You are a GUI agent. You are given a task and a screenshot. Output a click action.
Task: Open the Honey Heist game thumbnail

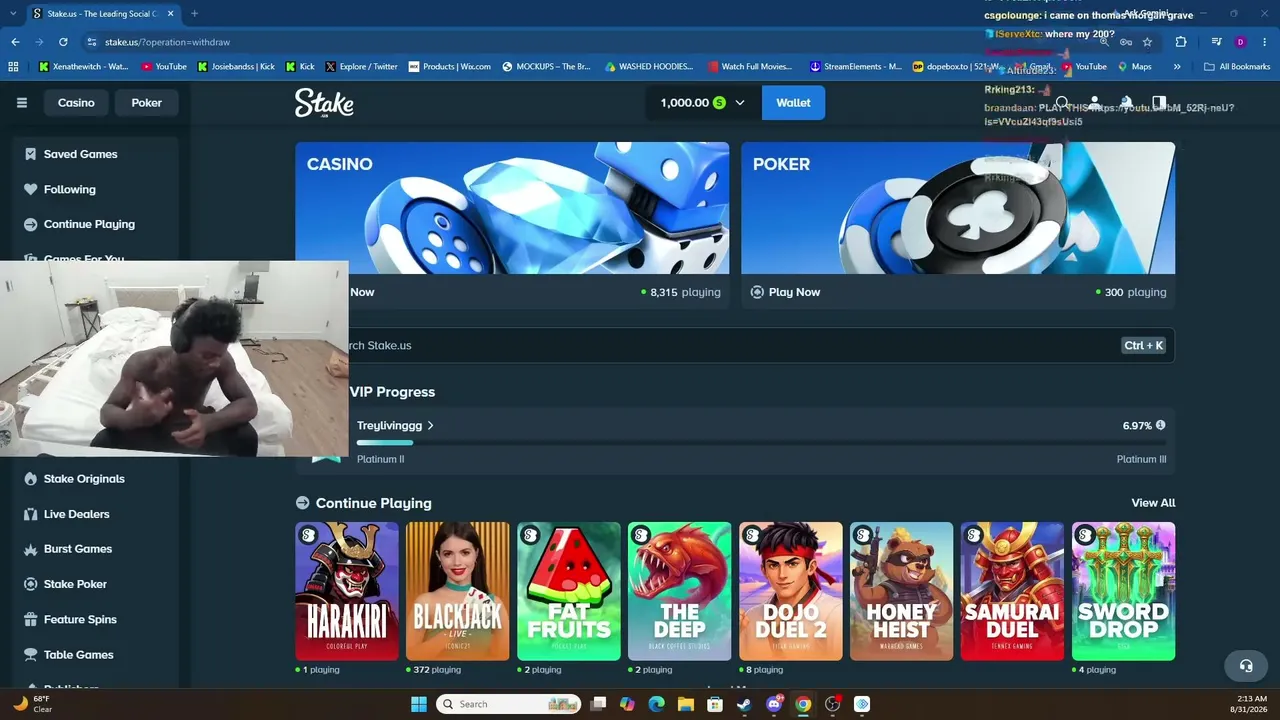902,591
